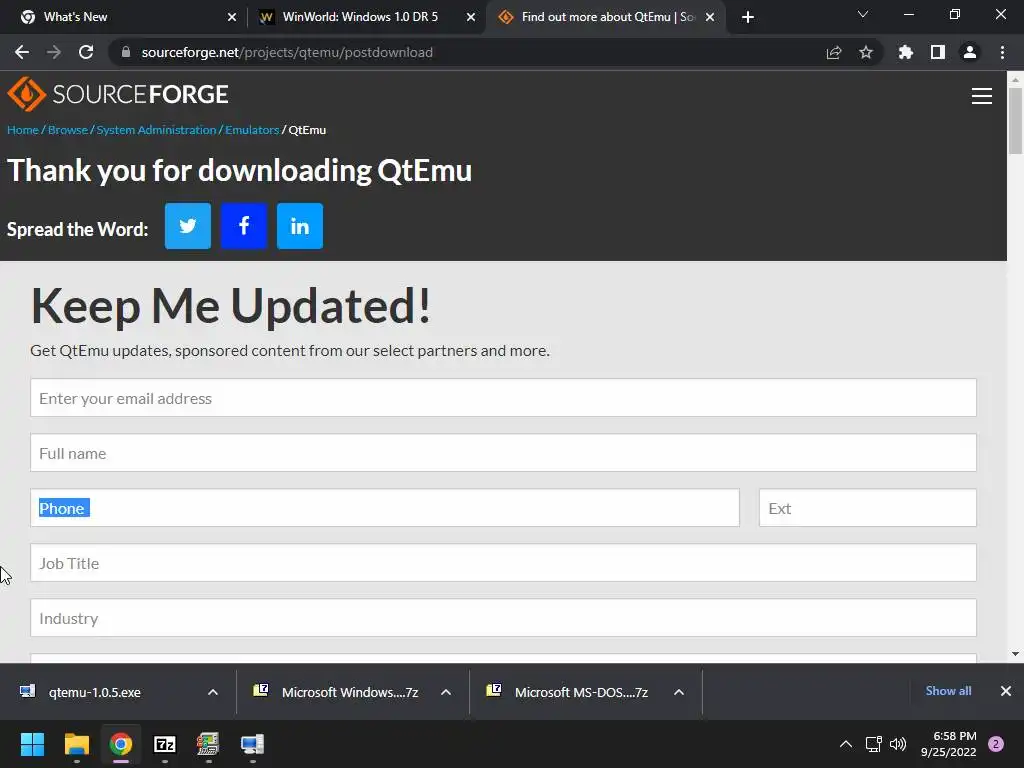View site security lock info
The height and width of the screenshot is (768, 1024).
[126, 52]
